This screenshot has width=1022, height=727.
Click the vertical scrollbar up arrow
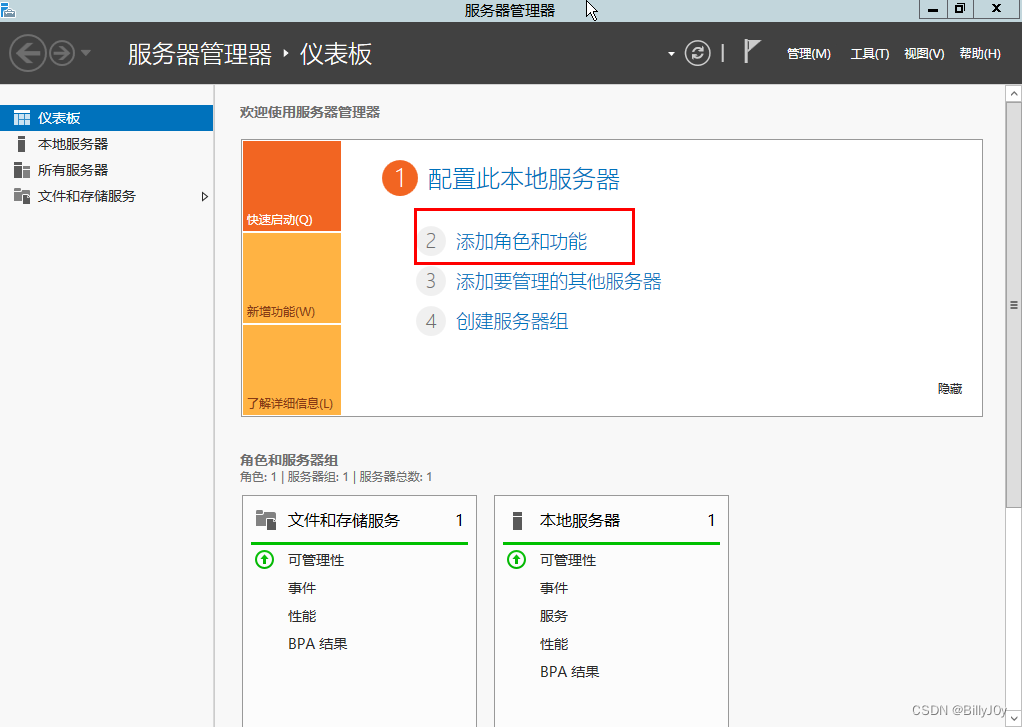click(1014, 94)
